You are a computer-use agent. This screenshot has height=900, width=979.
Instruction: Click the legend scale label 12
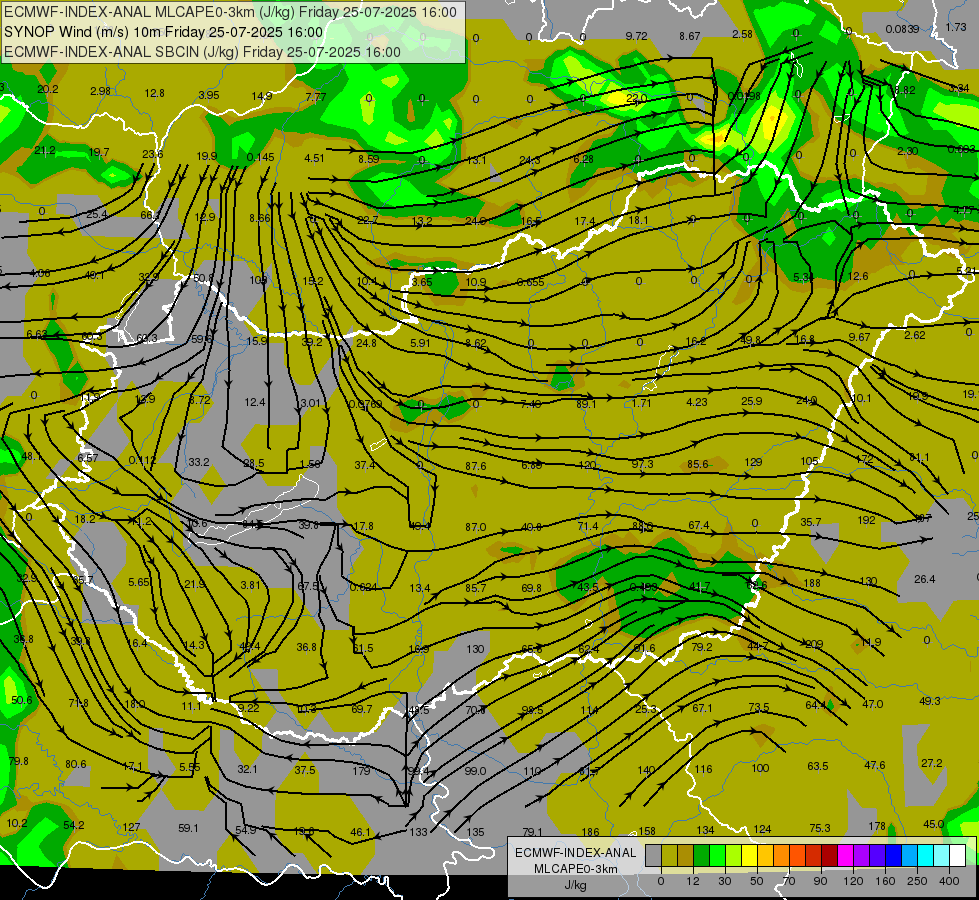pyautogui.click(x=693, y=881)
